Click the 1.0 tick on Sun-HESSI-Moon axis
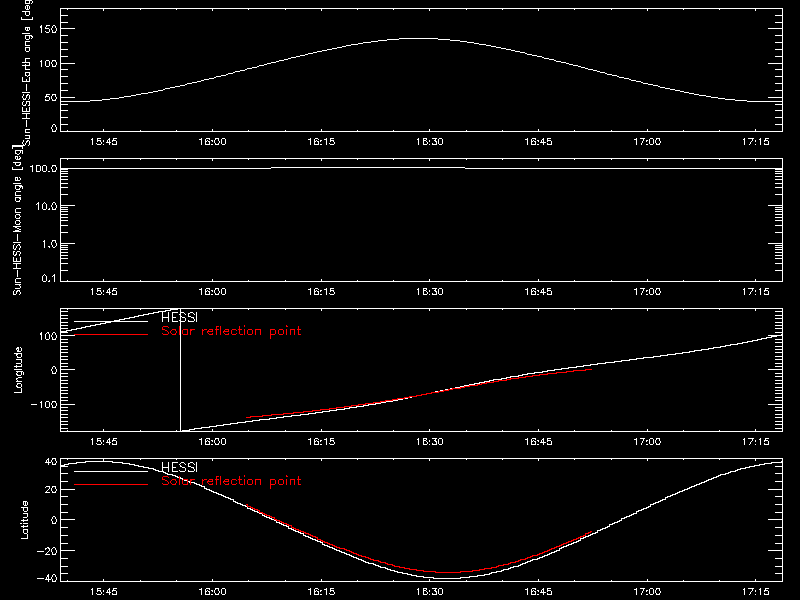Image resolution: width=800 pixels, height=600 pixels. point(49,244)
